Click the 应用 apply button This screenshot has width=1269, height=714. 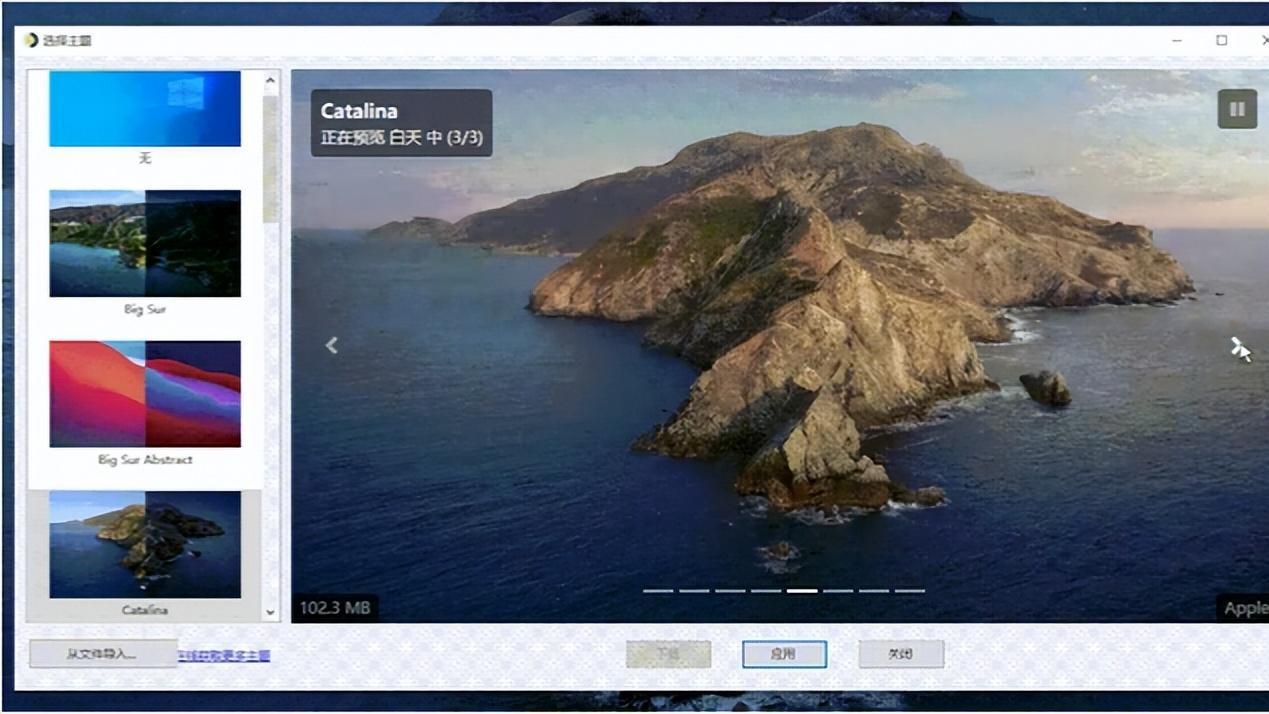pyautogui.click(x=784, y=654)
